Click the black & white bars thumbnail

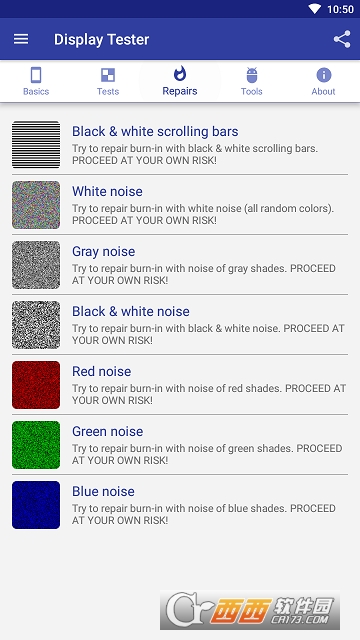(x=36, y=144)
